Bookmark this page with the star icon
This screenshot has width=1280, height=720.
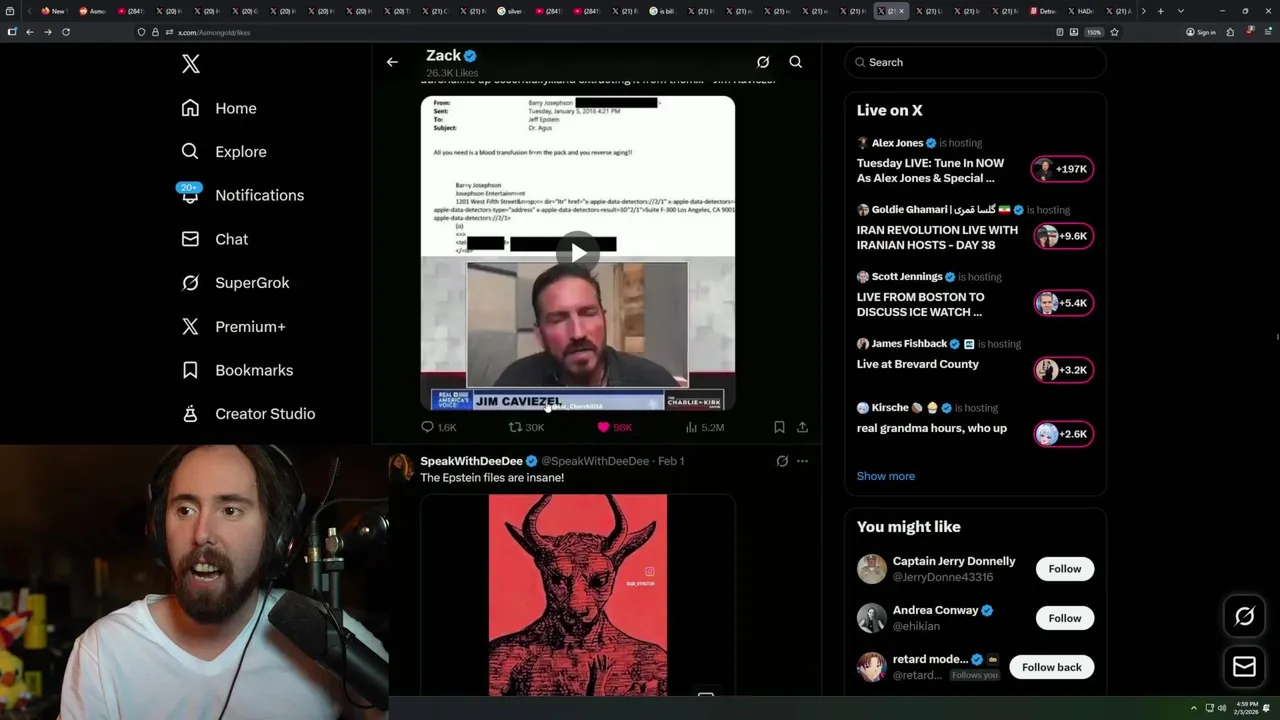(x=1114, y=32)
